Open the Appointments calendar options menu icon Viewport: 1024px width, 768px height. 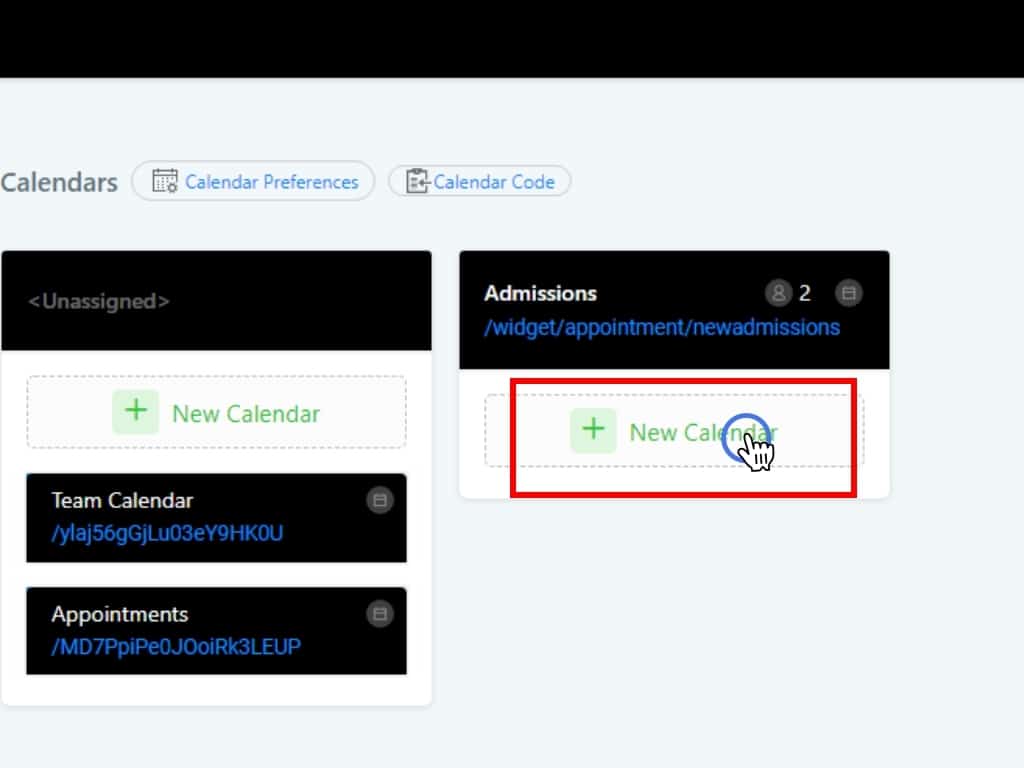[x=379, y=614]
